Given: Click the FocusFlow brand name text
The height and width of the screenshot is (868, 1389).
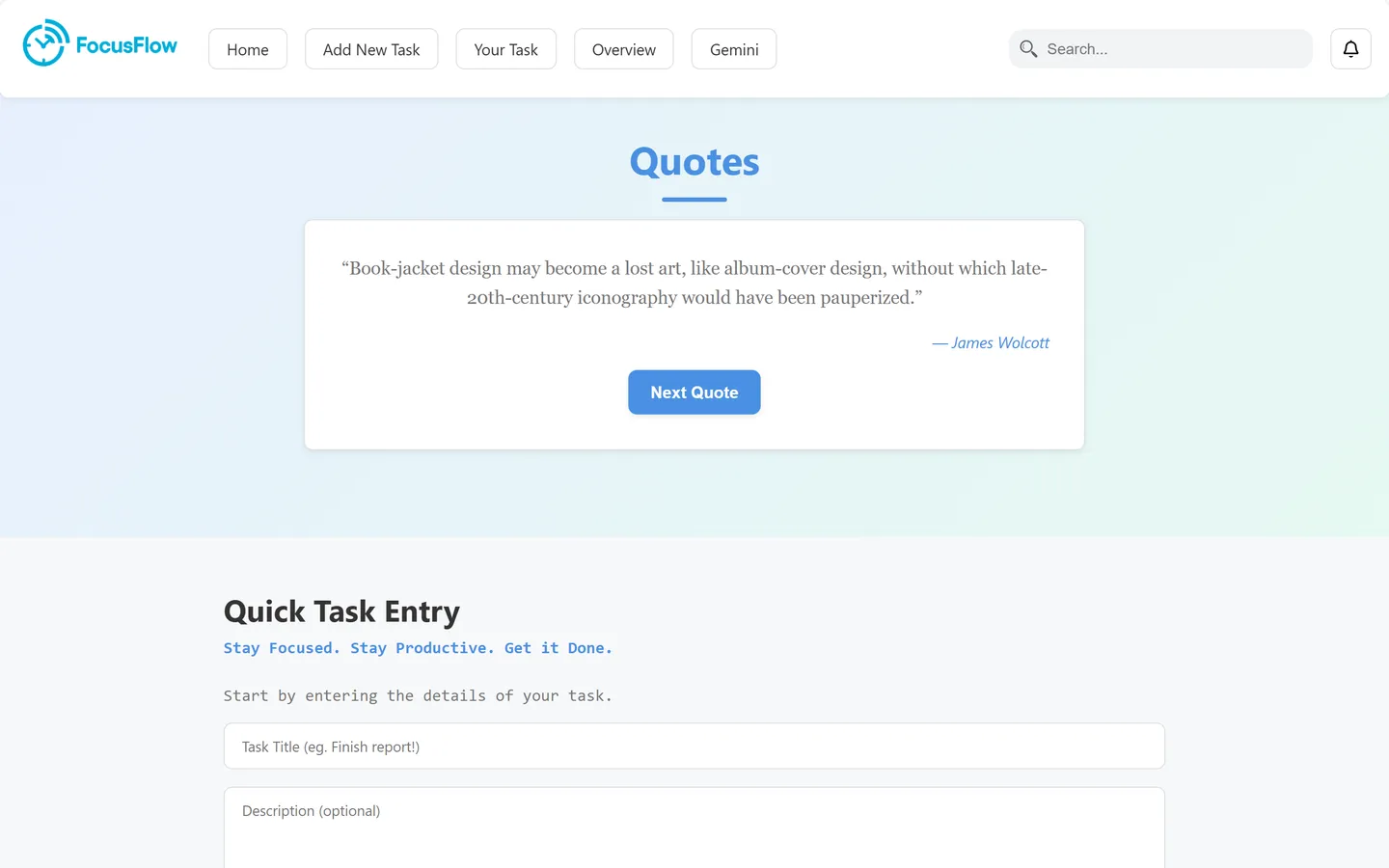Looking at the screenshot, I should (126, 45).
